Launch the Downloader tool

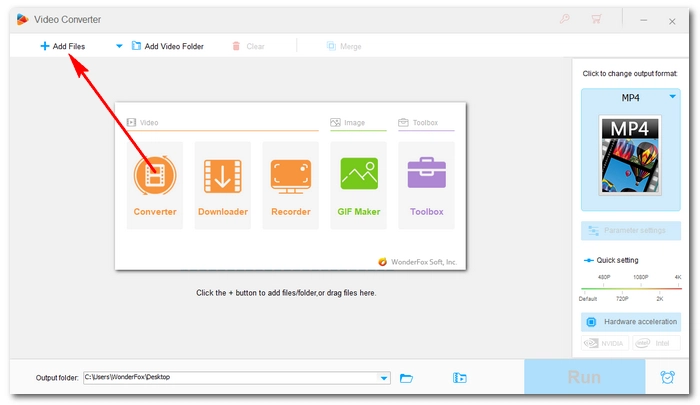(221, 185)
